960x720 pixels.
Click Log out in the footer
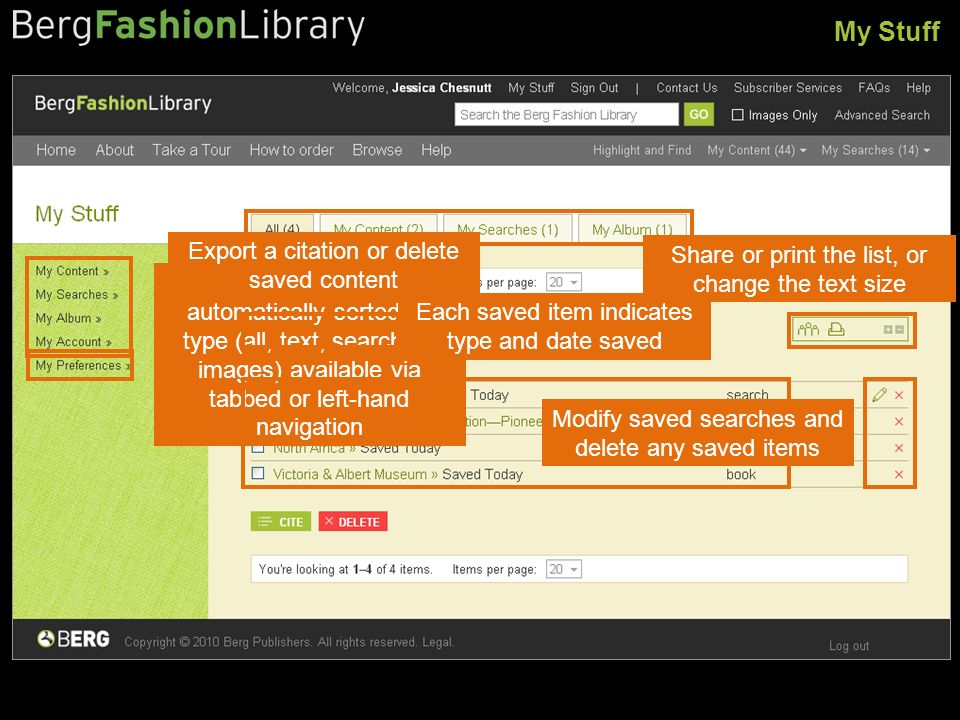pyautogui.click(x=849, y=645)
